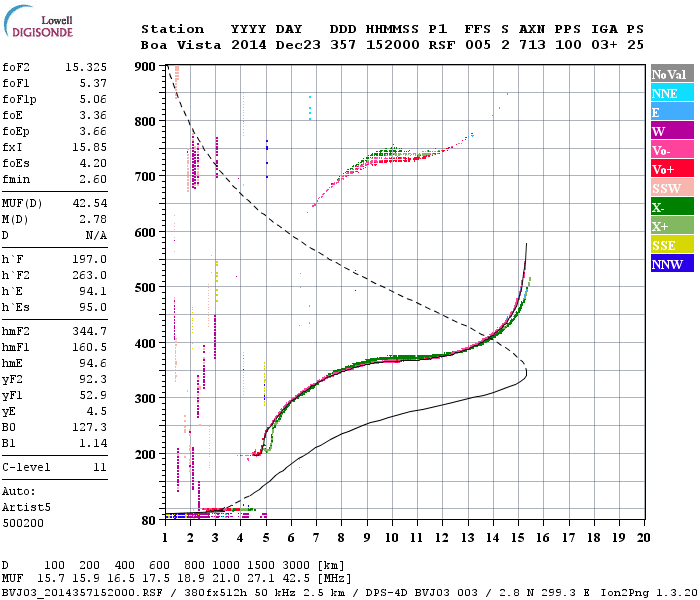700x600 pixels.
Task: Click the 3000 km distance table entry
Action: [x=296, y=566]
